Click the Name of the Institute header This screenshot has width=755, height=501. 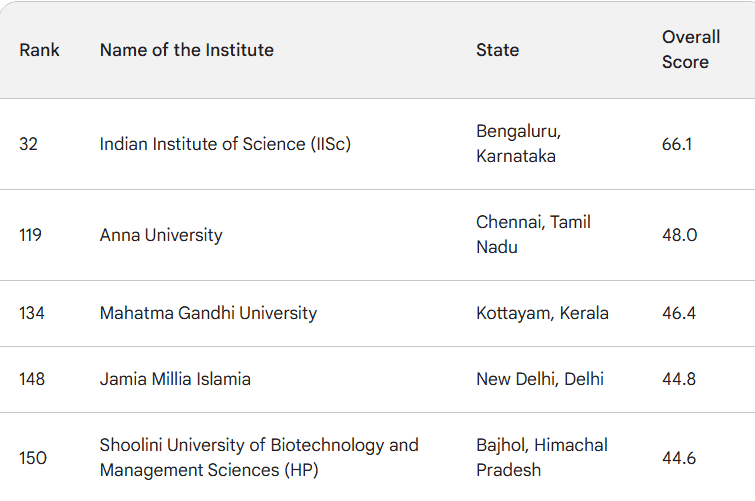coord(186,50)
